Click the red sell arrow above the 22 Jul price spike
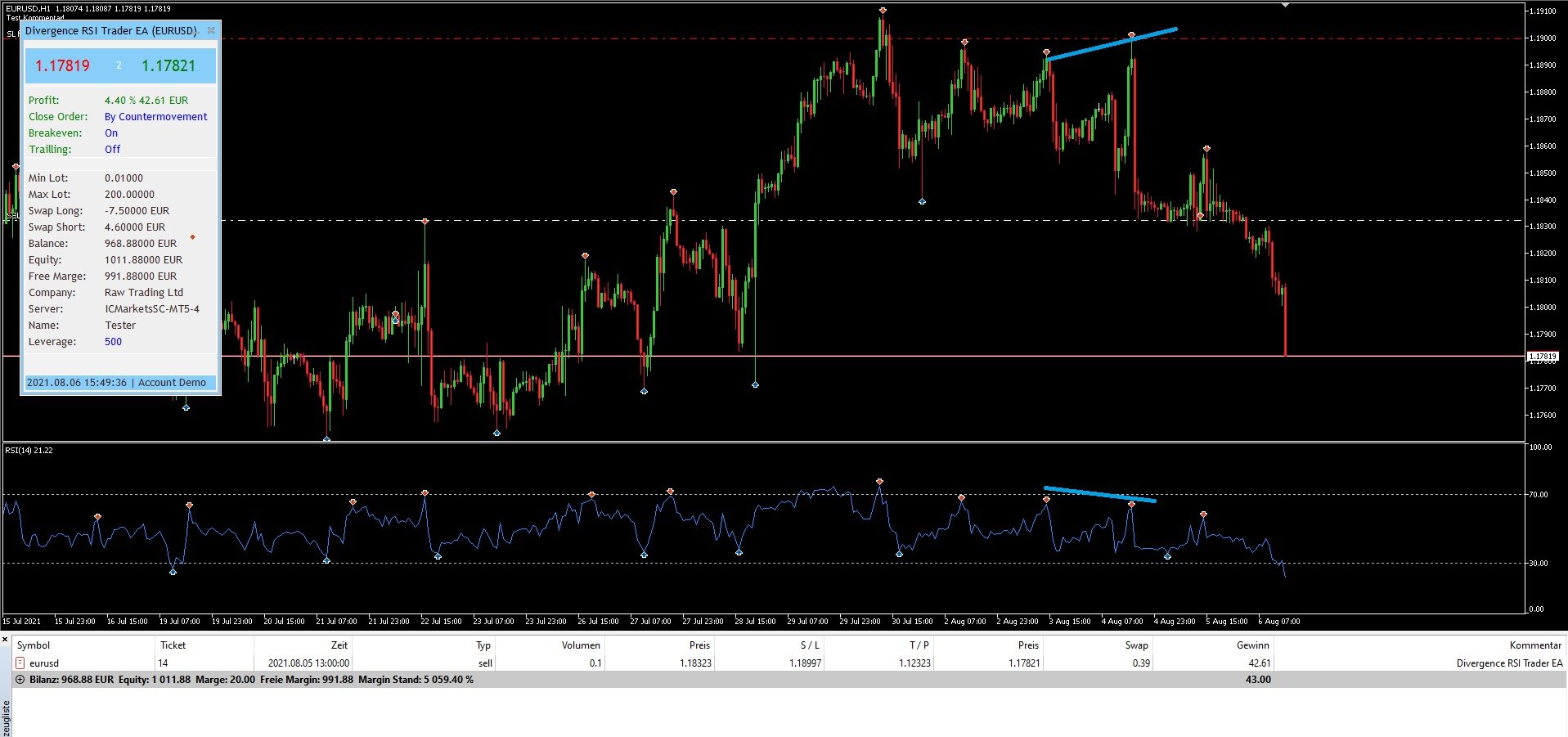This screenshot has height=737, width=1568. point(425,220)
